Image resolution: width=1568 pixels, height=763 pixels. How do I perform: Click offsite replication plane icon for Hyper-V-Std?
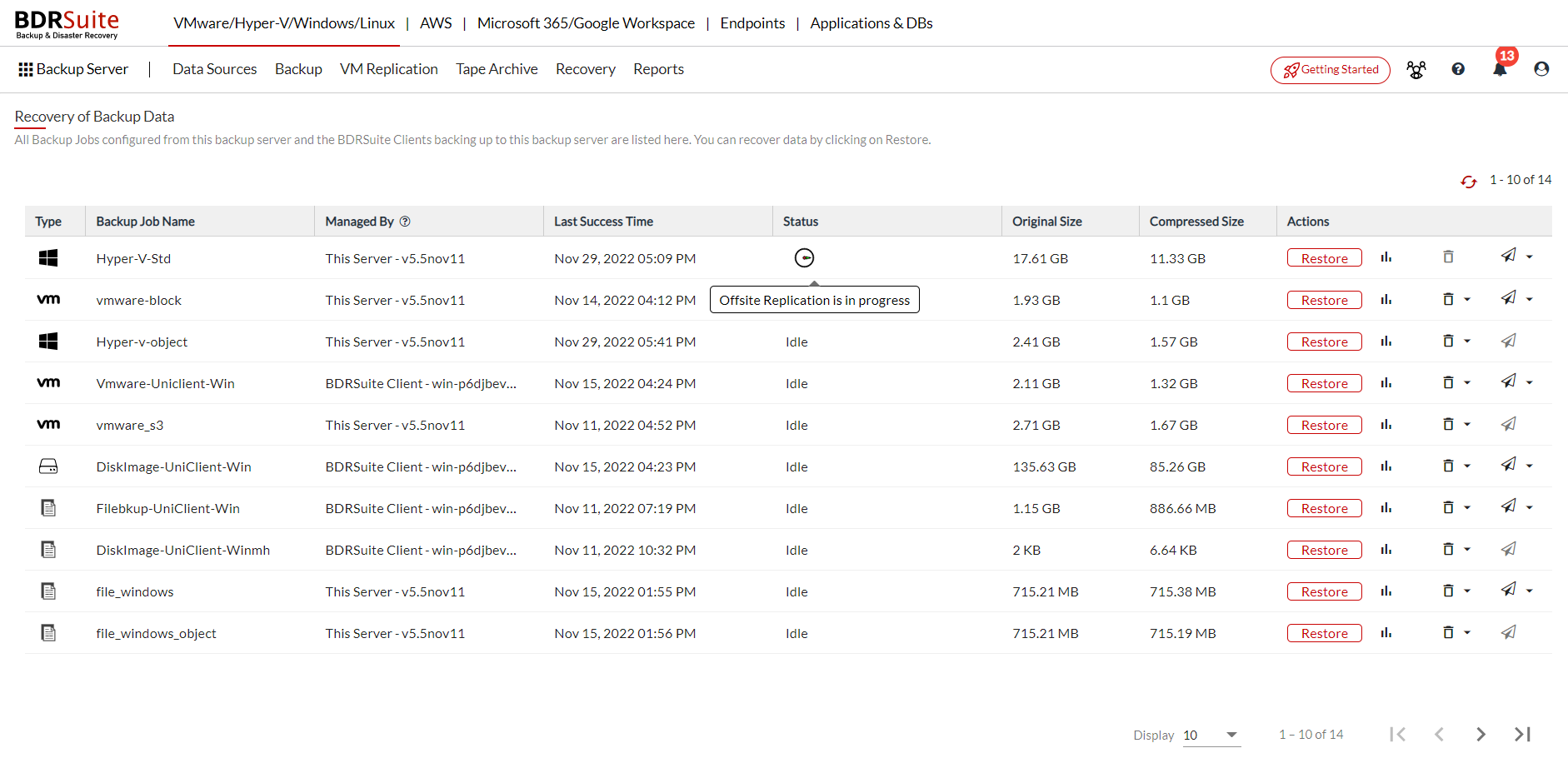(x=1509, y=256)
